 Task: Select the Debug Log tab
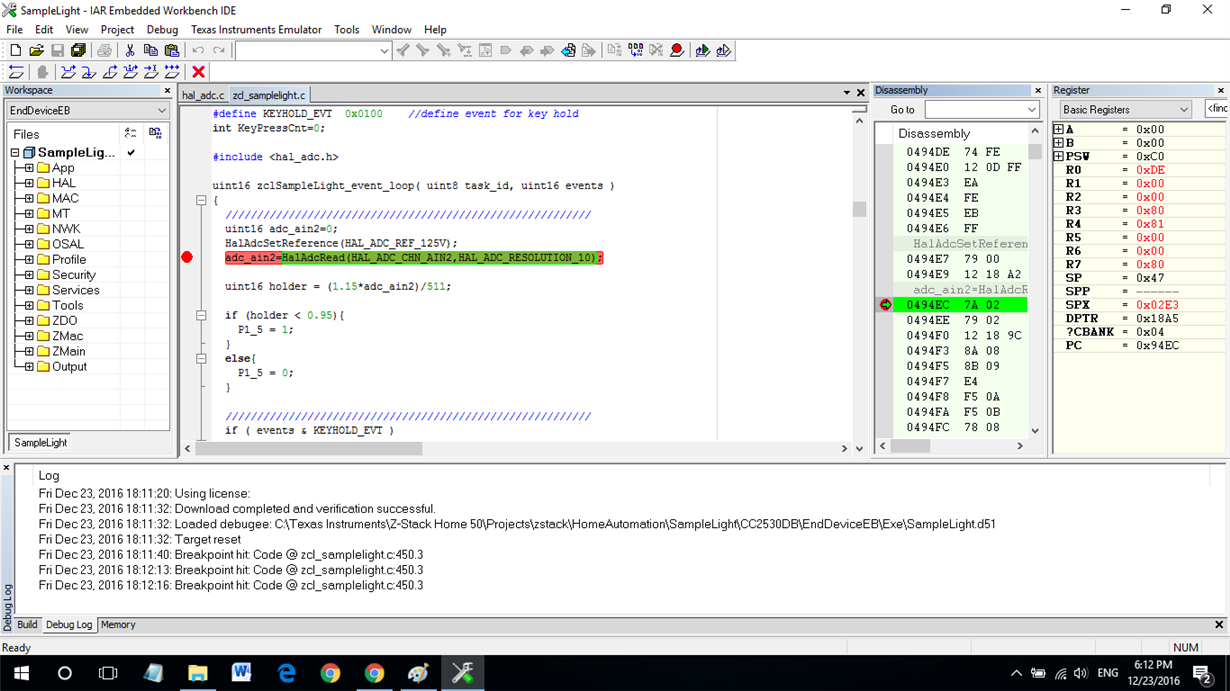coord(69,624)
